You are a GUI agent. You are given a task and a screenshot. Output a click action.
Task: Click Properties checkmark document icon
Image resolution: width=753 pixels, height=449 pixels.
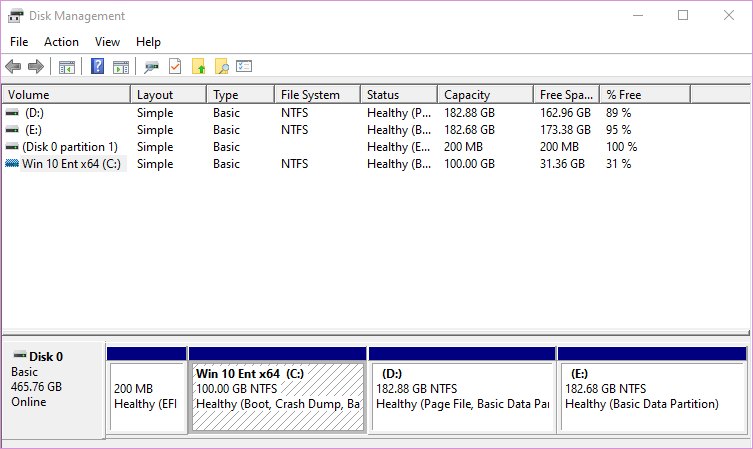(x=175, y=66)
